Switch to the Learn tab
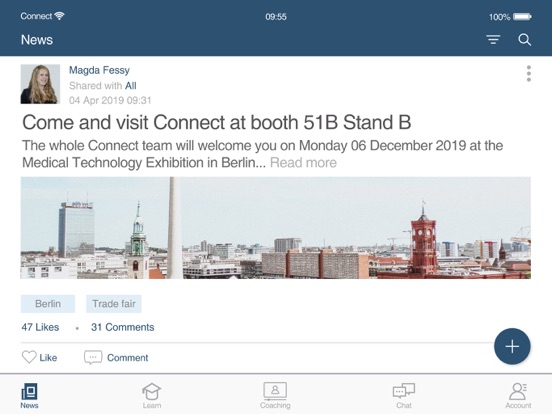The width and height of the screenshot is (552, 414). [x=152, y=396]
